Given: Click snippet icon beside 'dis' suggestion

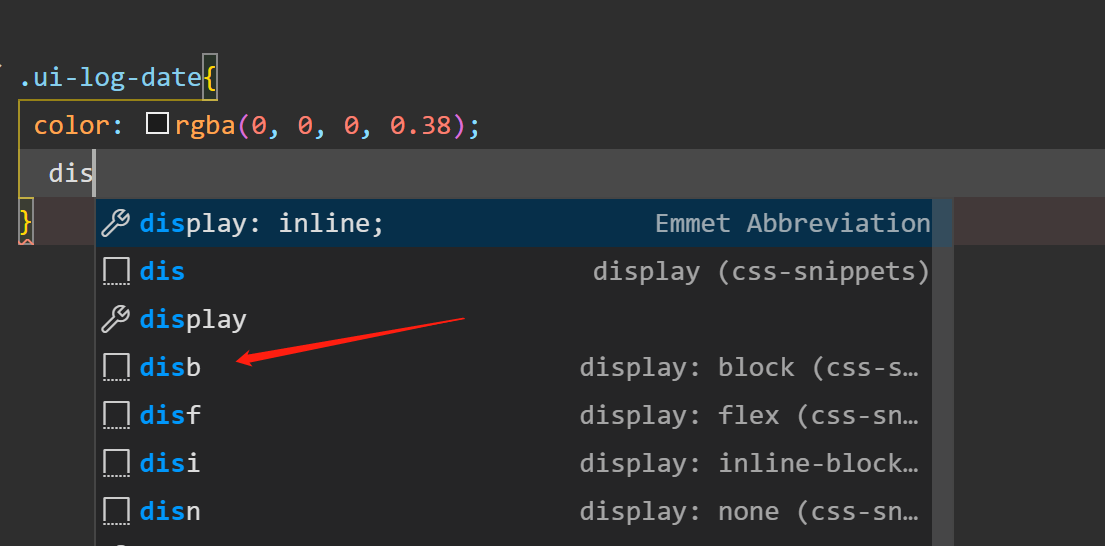Looking at the screenshot, I should point(116,271).
